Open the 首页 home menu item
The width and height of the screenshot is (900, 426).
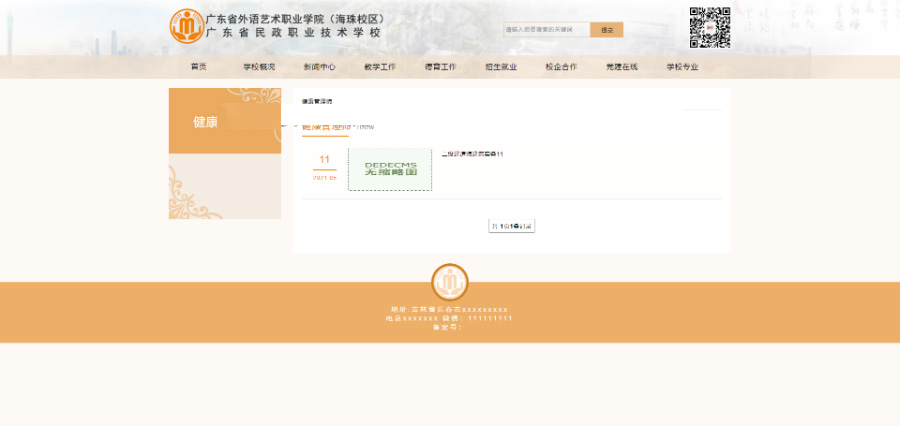[199, 67]
